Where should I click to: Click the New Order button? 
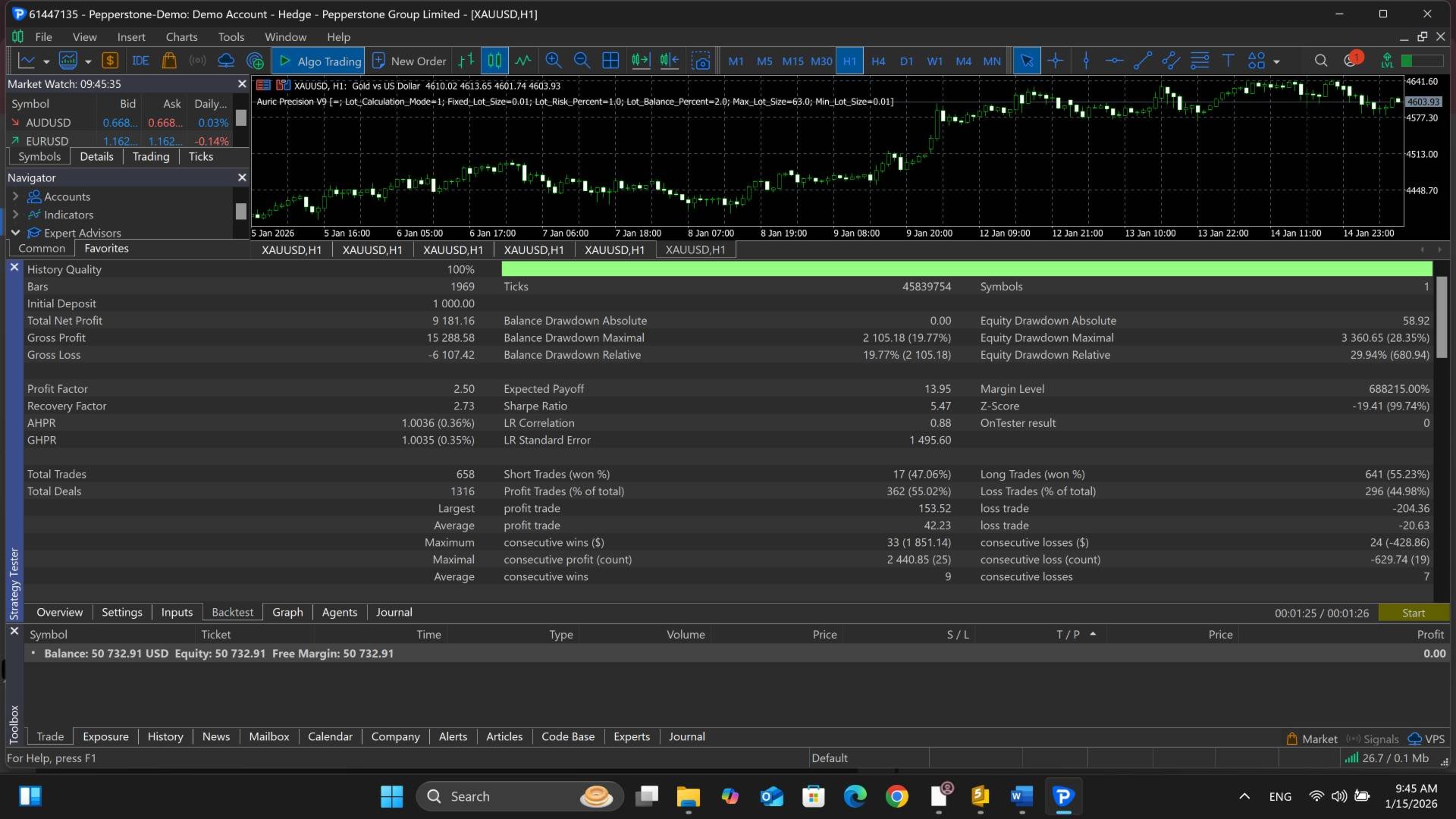[409, 61]
